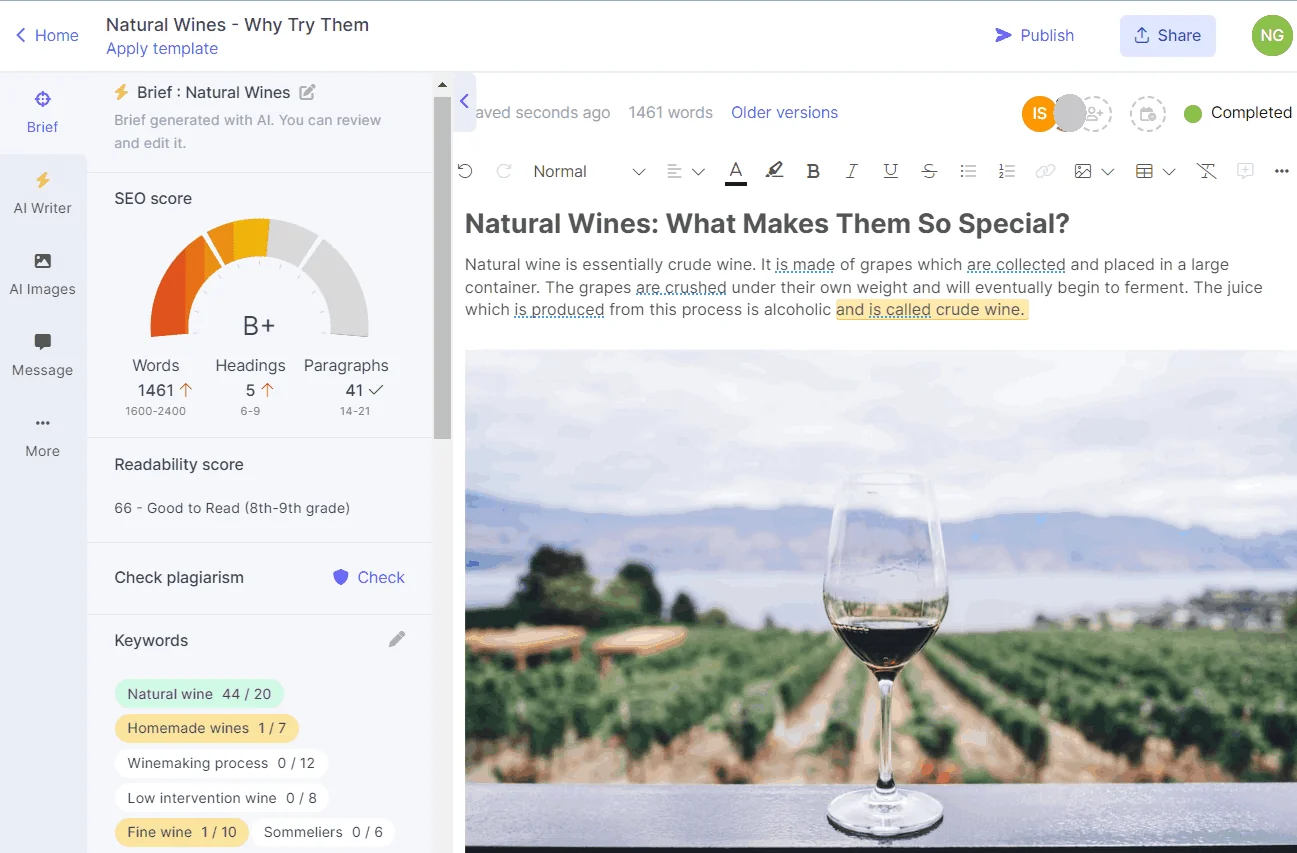Switch to the AI Images tab
Viewport: 1297px width, 853px height.
tap(42, 273)
